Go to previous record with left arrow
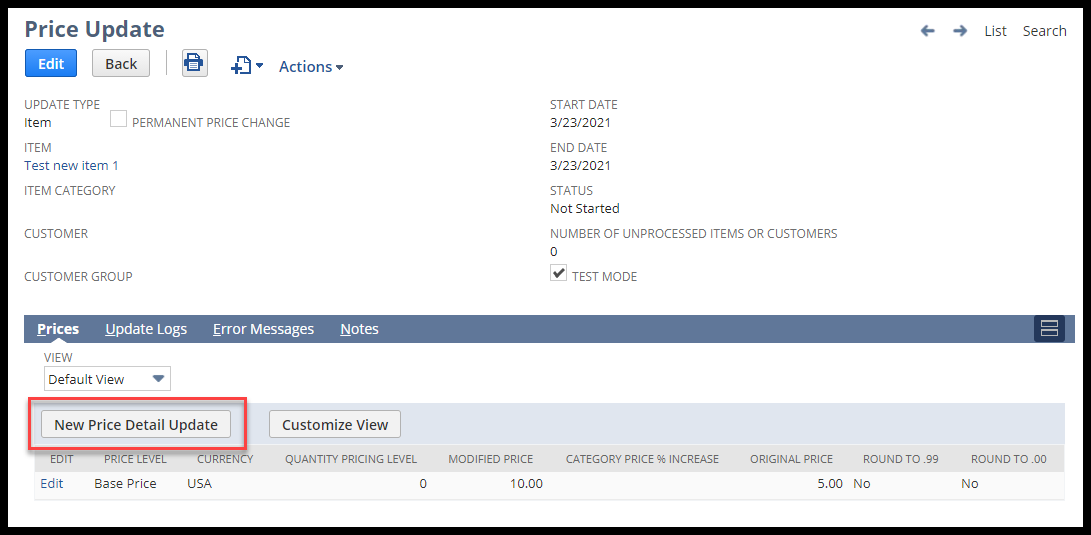 click(927, 31)
